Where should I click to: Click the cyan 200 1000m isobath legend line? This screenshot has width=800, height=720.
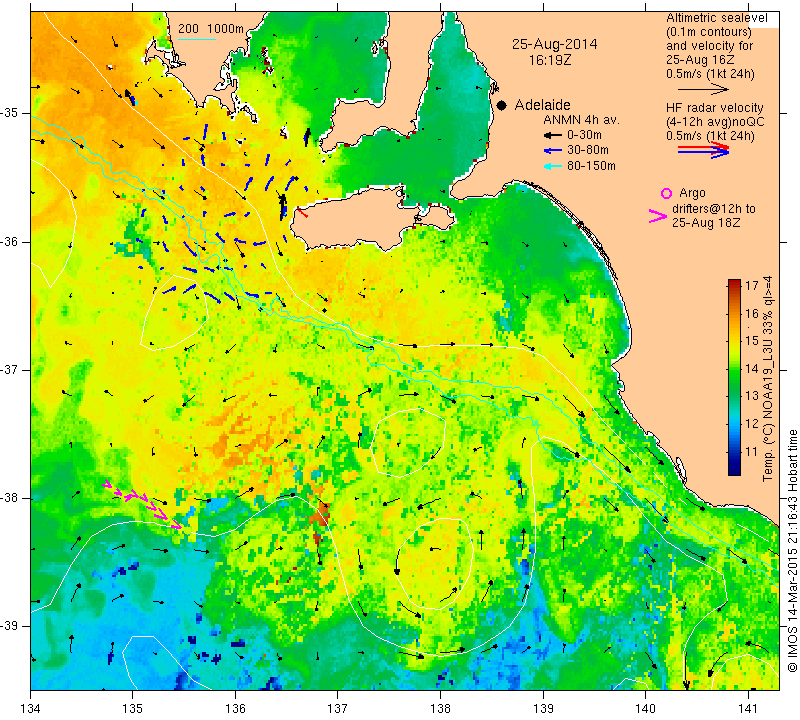197,39
